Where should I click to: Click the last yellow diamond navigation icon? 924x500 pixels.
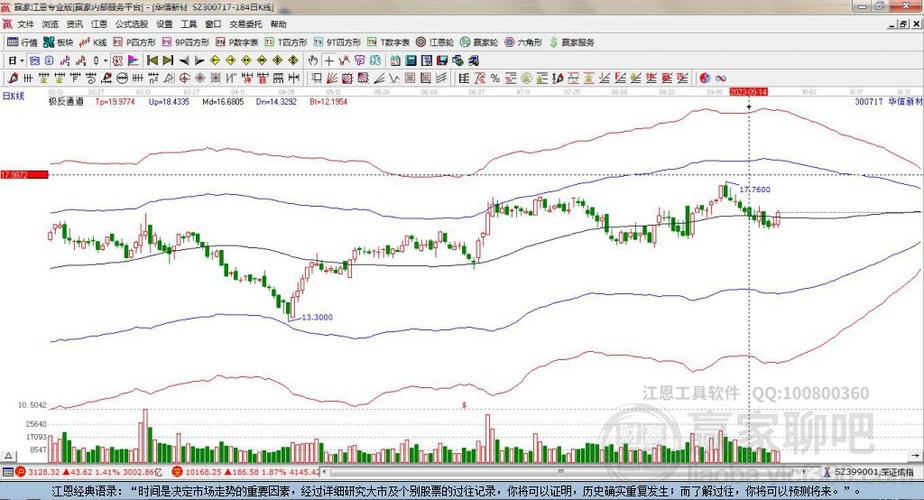pos(293,60)
